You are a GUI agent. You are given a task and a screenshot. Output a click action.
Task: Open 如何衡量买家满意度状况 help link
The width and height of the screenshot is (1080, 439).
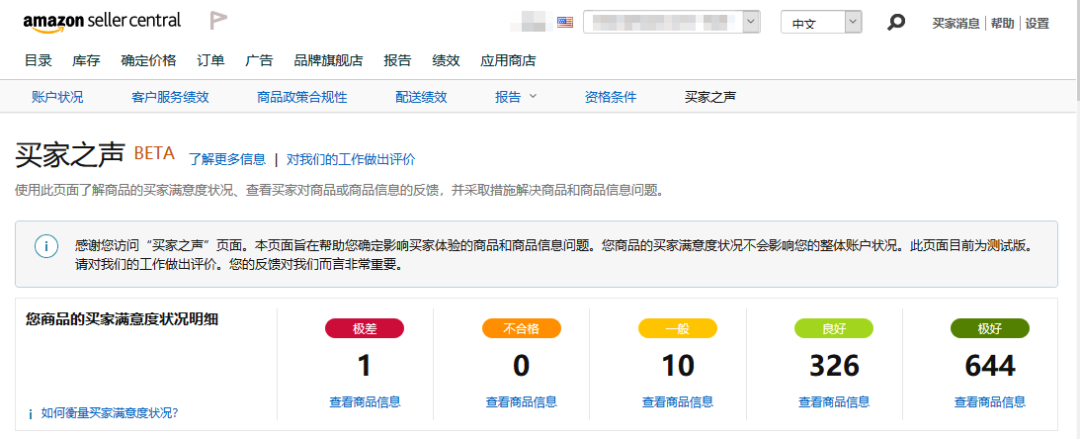point(116,412)
